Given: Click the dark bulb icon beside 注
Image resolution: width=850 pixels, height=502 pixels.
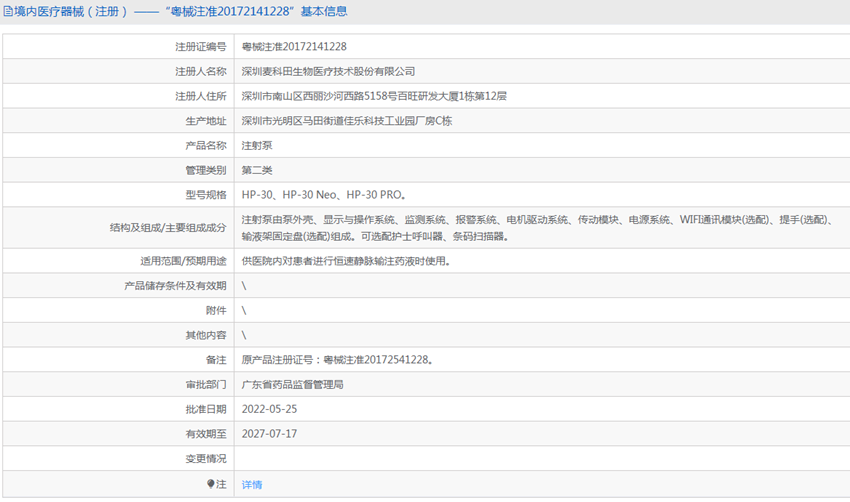Looking at the screenshot, I should click(210, 484).
